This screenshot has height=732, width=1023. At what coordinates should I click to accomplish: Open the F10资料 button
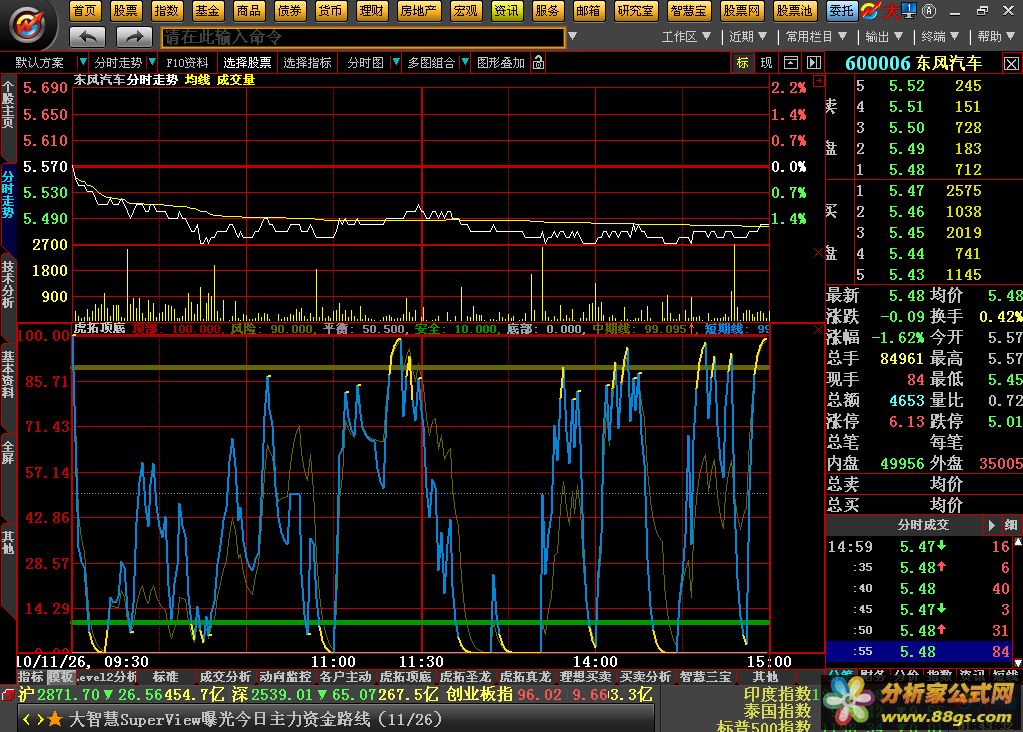click(x=187, y=63)
